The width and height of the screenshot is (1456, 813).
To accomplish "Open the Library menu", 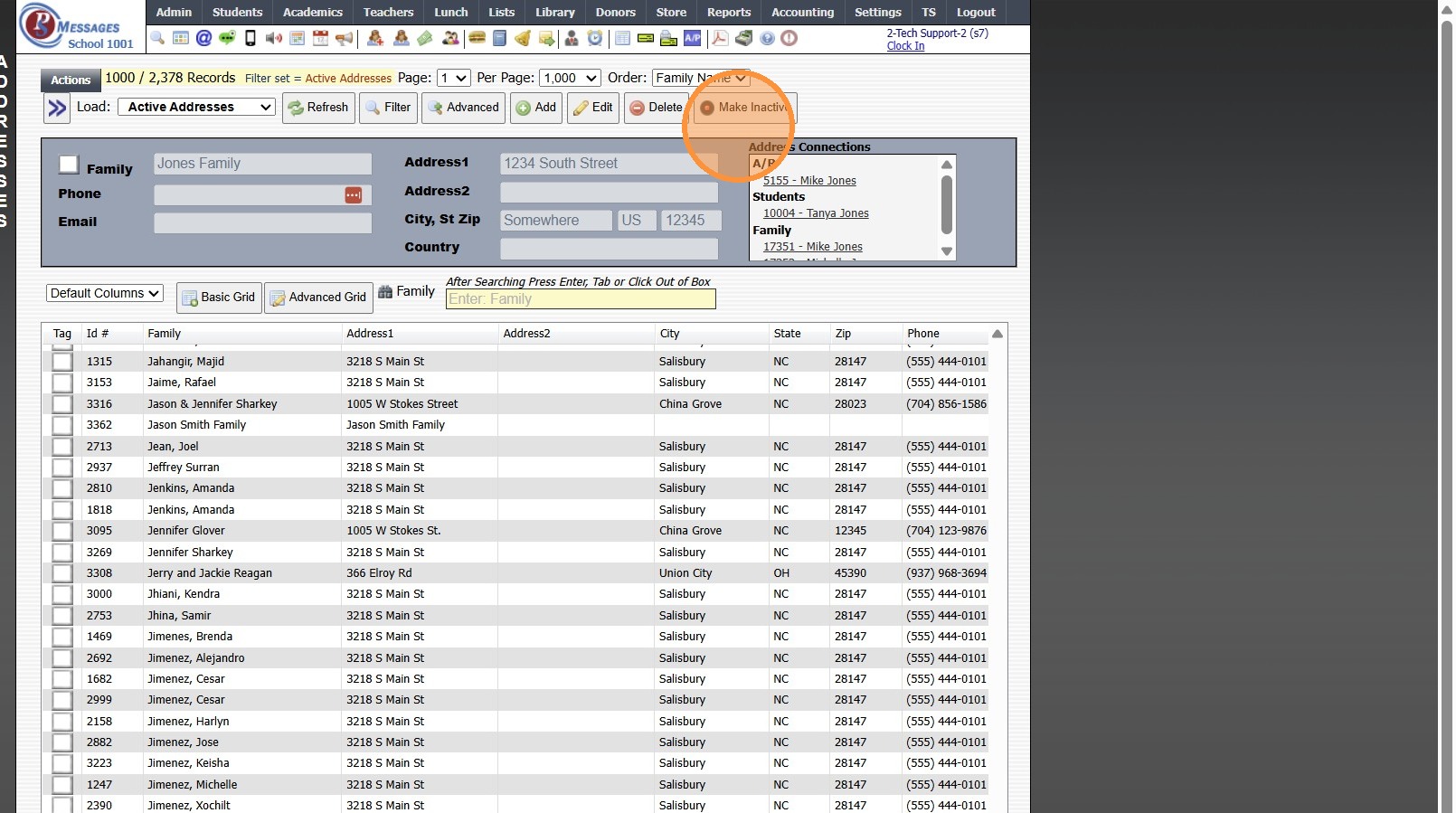I will (x=554, y=12).
